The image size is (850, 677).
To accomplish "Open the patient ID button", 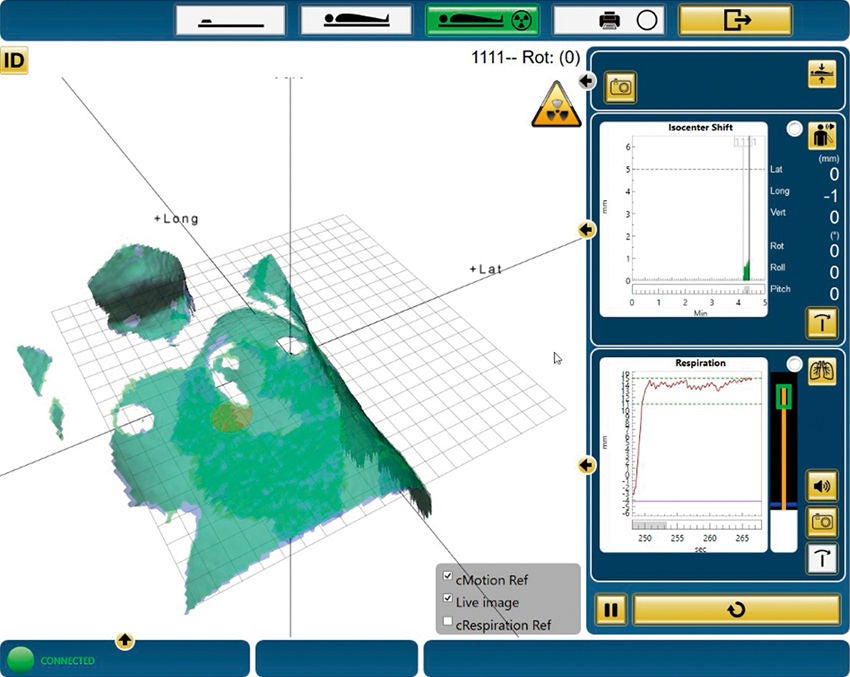I will pyautogui.click(x=14, y=60).
